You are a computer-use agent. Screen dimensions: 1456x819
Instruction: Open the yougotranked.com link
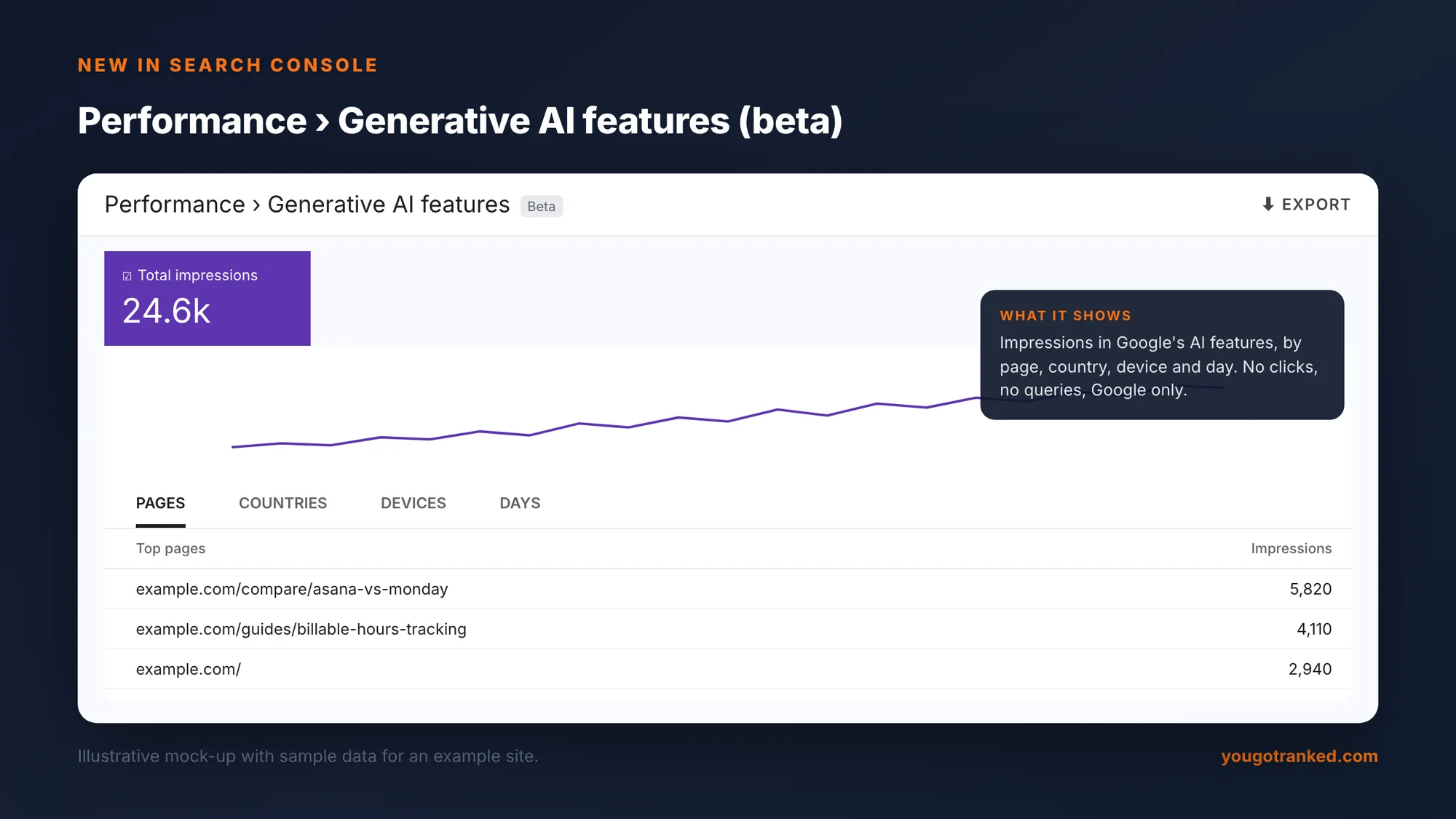click(x=1299, y=756)
